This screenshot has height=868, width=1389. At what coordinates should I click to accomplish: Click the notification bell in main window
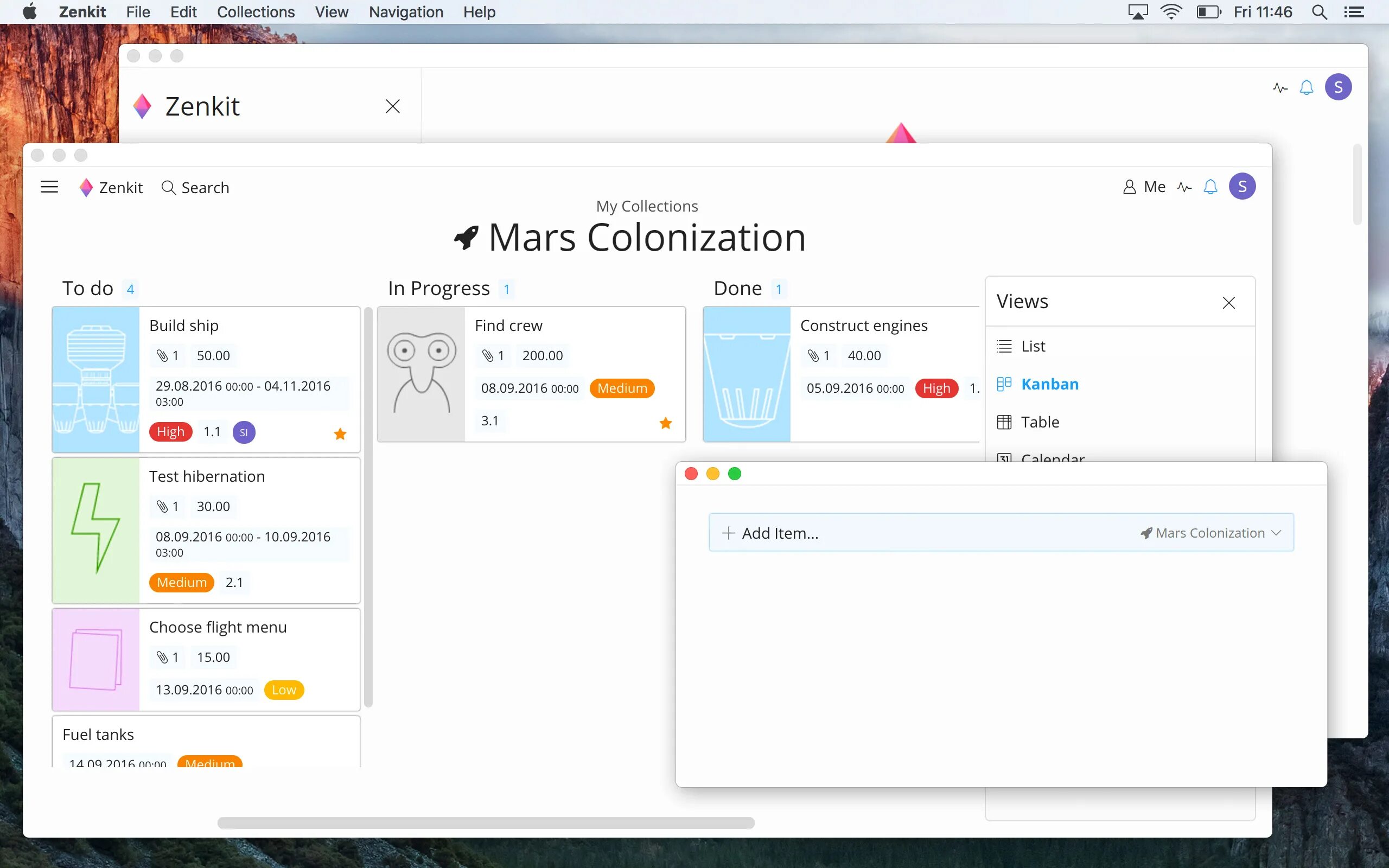[1210, 187]
